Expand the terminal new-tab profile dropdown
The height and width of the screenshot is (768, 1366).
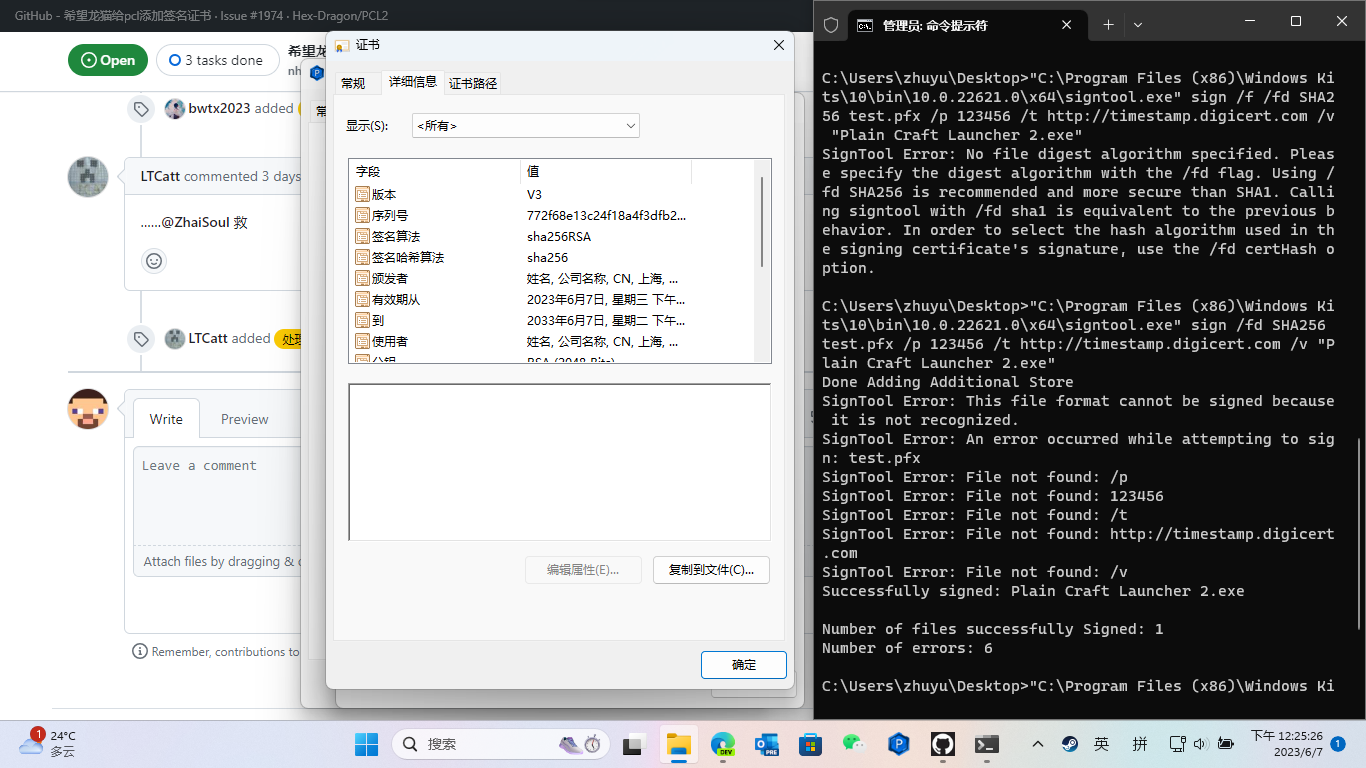(1138, 25)
